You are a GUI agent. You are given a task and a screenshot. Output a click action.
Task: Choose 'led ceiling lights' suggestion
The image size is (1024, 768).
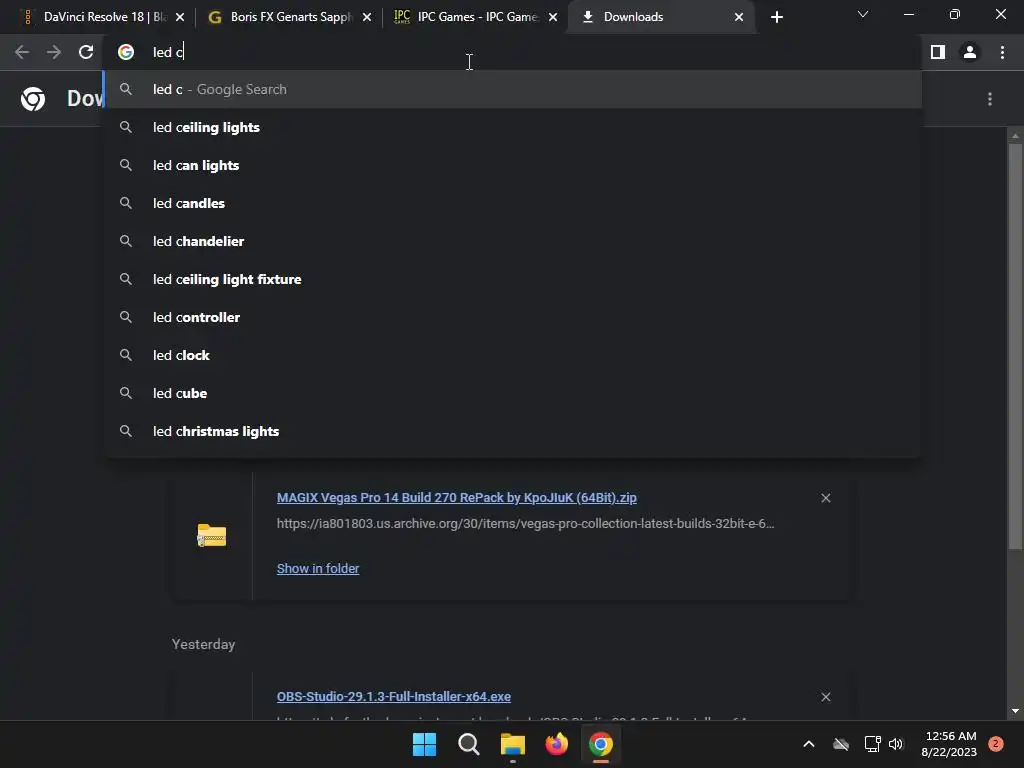[x=513, y=127]
